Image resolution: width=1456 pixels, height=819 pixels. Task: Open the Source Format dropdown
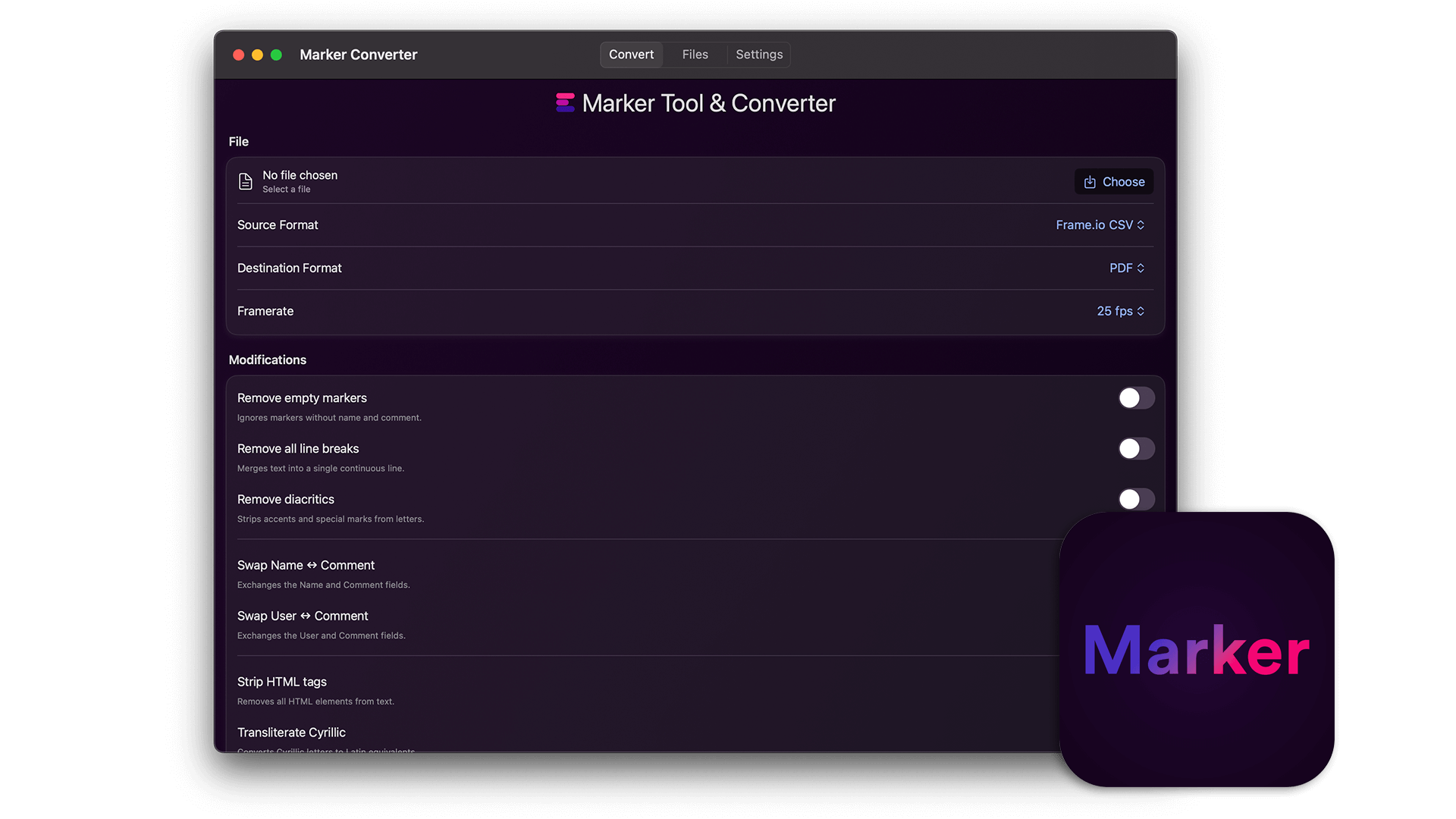click(x=1100, y=225)
